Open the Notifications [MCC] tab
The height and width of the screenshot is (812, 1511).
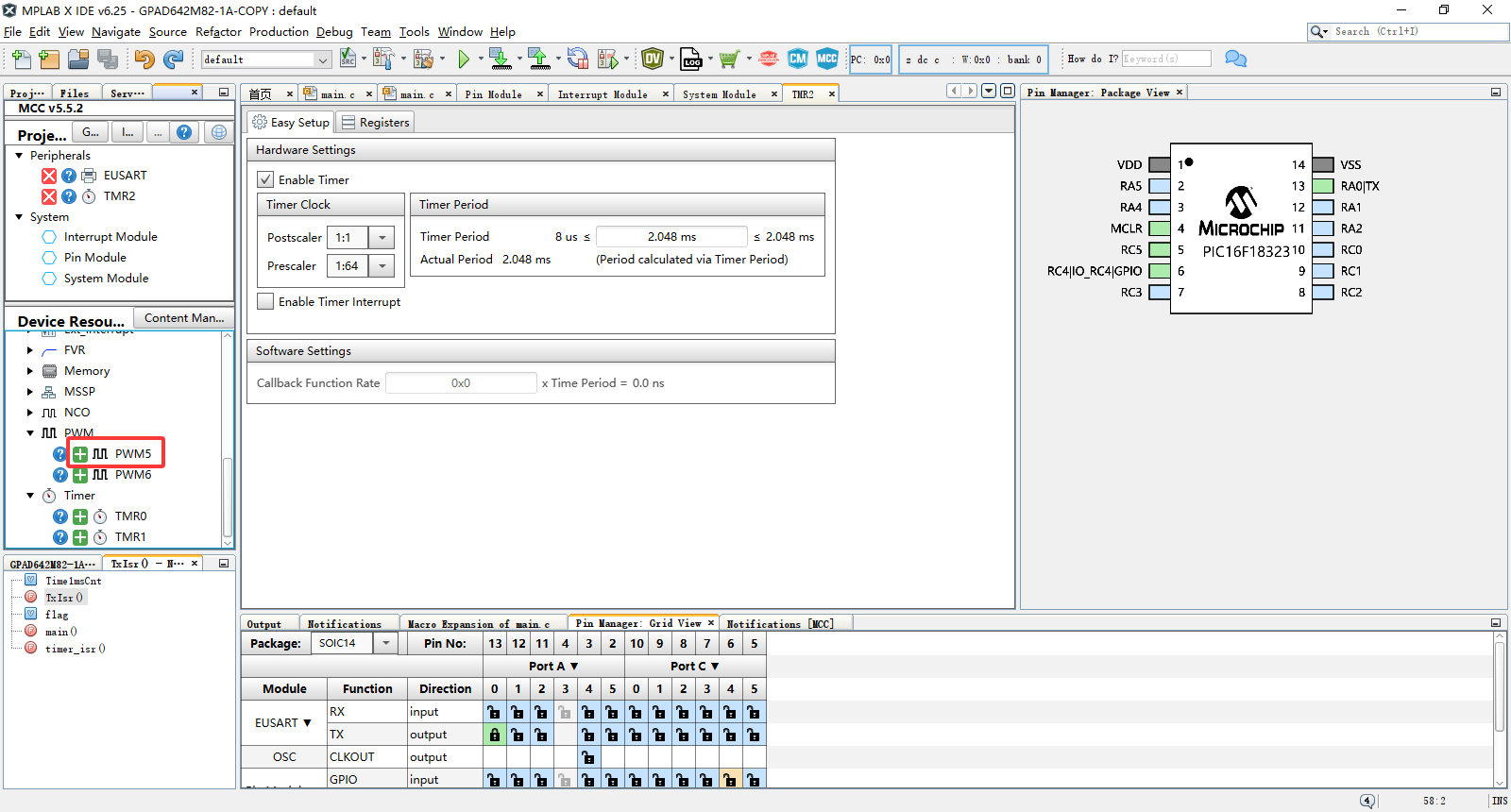[x=779, y=624]
